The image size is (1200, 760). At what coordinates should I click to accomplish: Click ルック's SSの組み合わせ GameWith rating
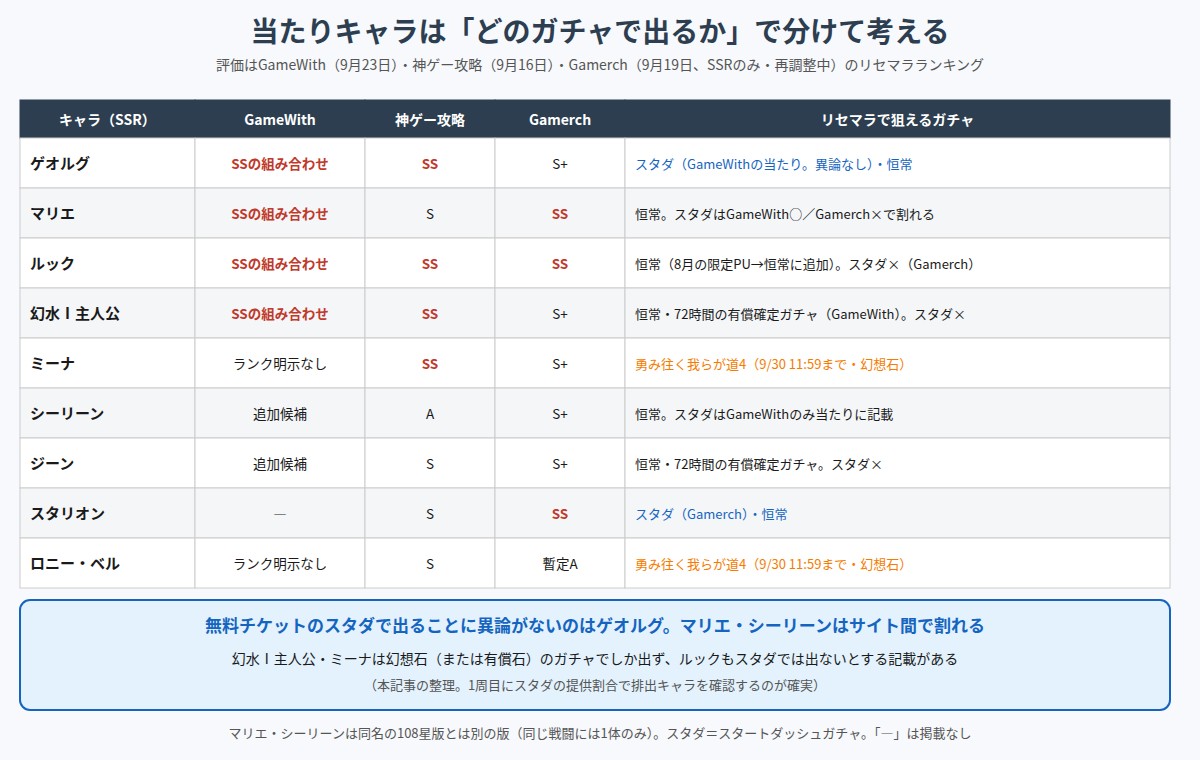(280, 264)
